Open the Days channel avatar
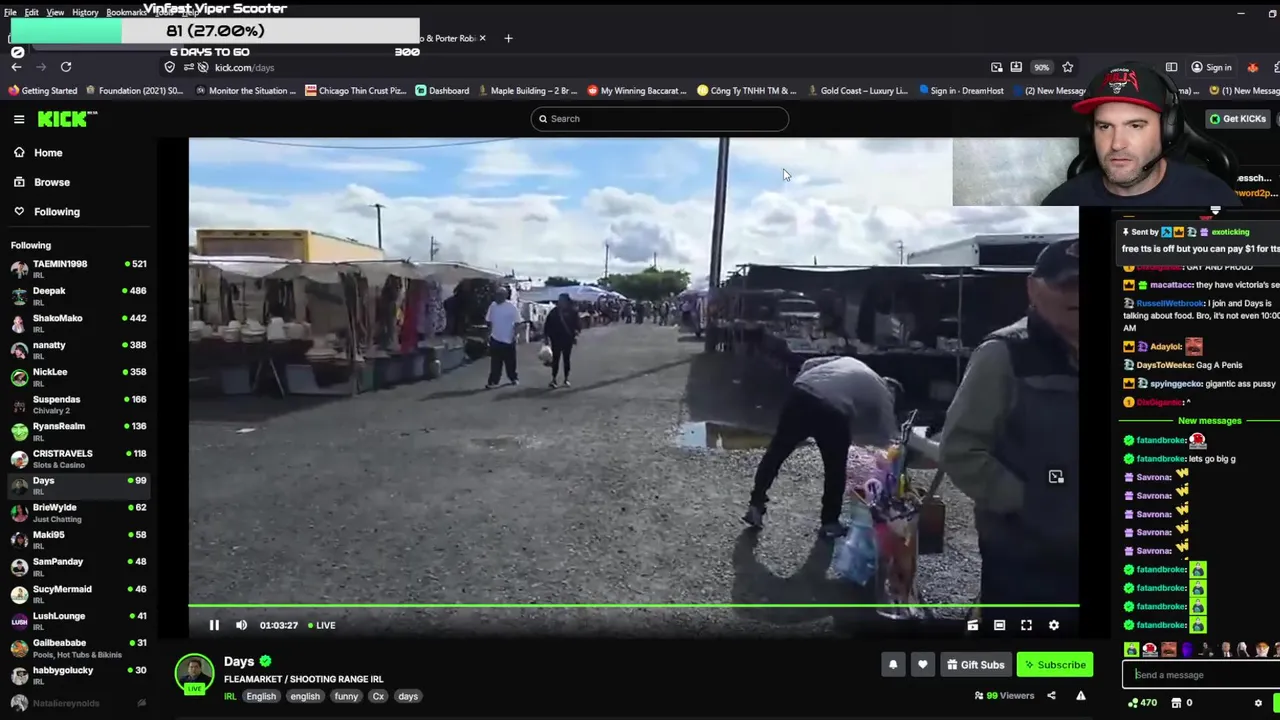The width and height of the screenshot is (1280, 720). coord(195,673)
